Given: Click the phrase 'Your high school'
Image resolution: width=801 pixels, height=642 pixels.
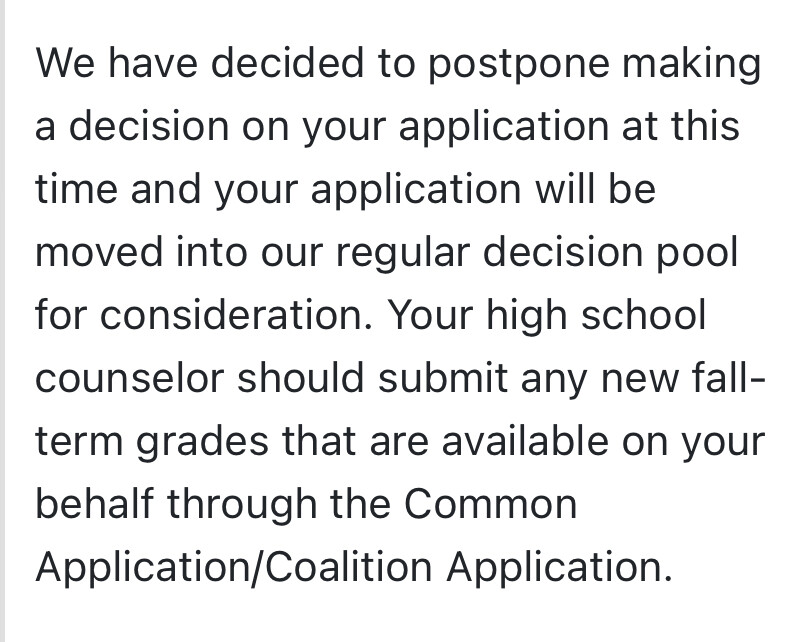Looking at the screenshot, I should (547, 316).
